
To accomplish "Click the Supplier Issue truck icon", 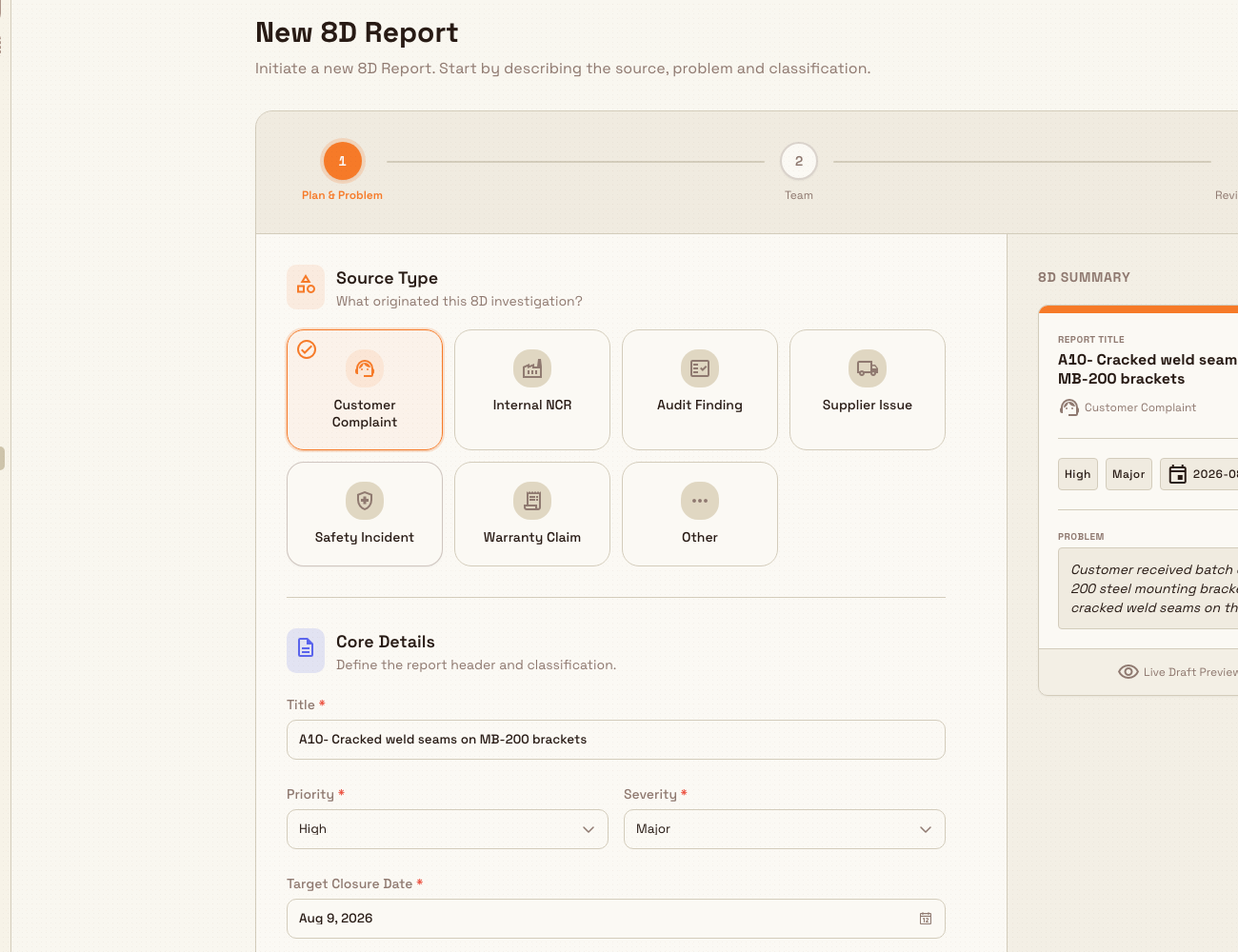I will (868, 368).
